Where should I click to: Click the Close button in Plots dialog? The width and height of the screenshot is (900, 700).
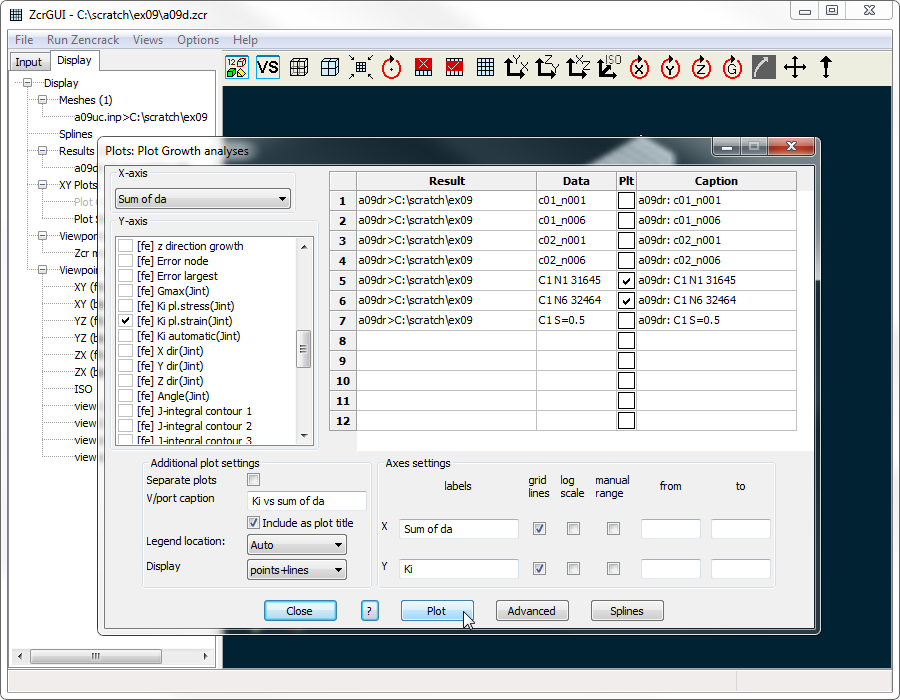coord(300,610)
